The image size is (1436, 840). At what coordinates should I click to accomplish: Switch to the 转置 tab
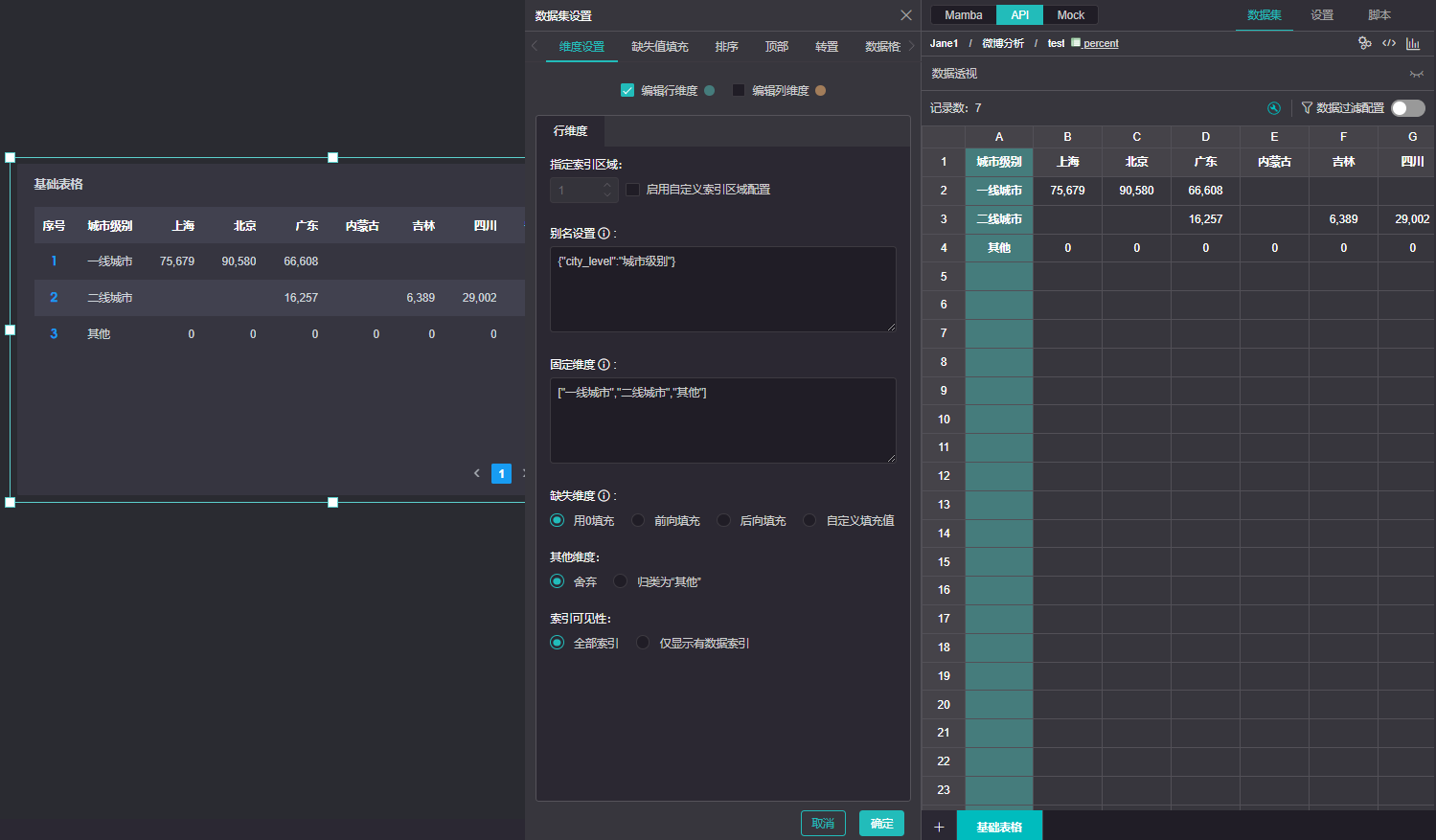tap(826, 46)
